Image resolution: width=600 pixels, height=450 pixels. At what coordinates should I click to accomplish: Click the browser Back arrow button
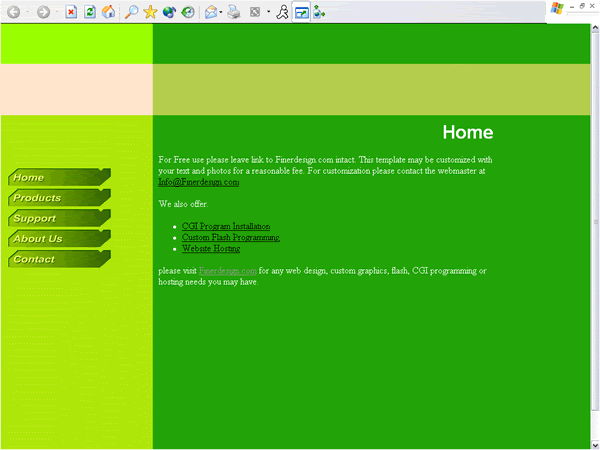14,12
